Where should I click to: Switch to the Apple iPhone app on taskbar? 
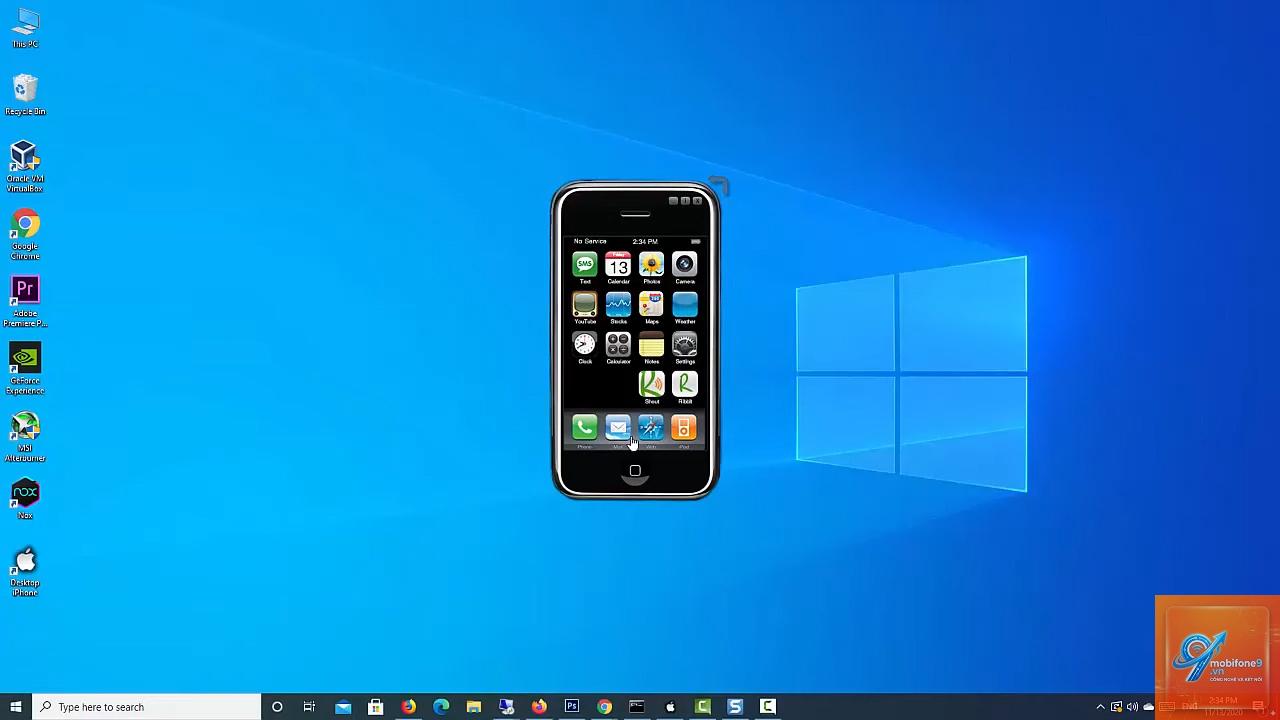670,707
